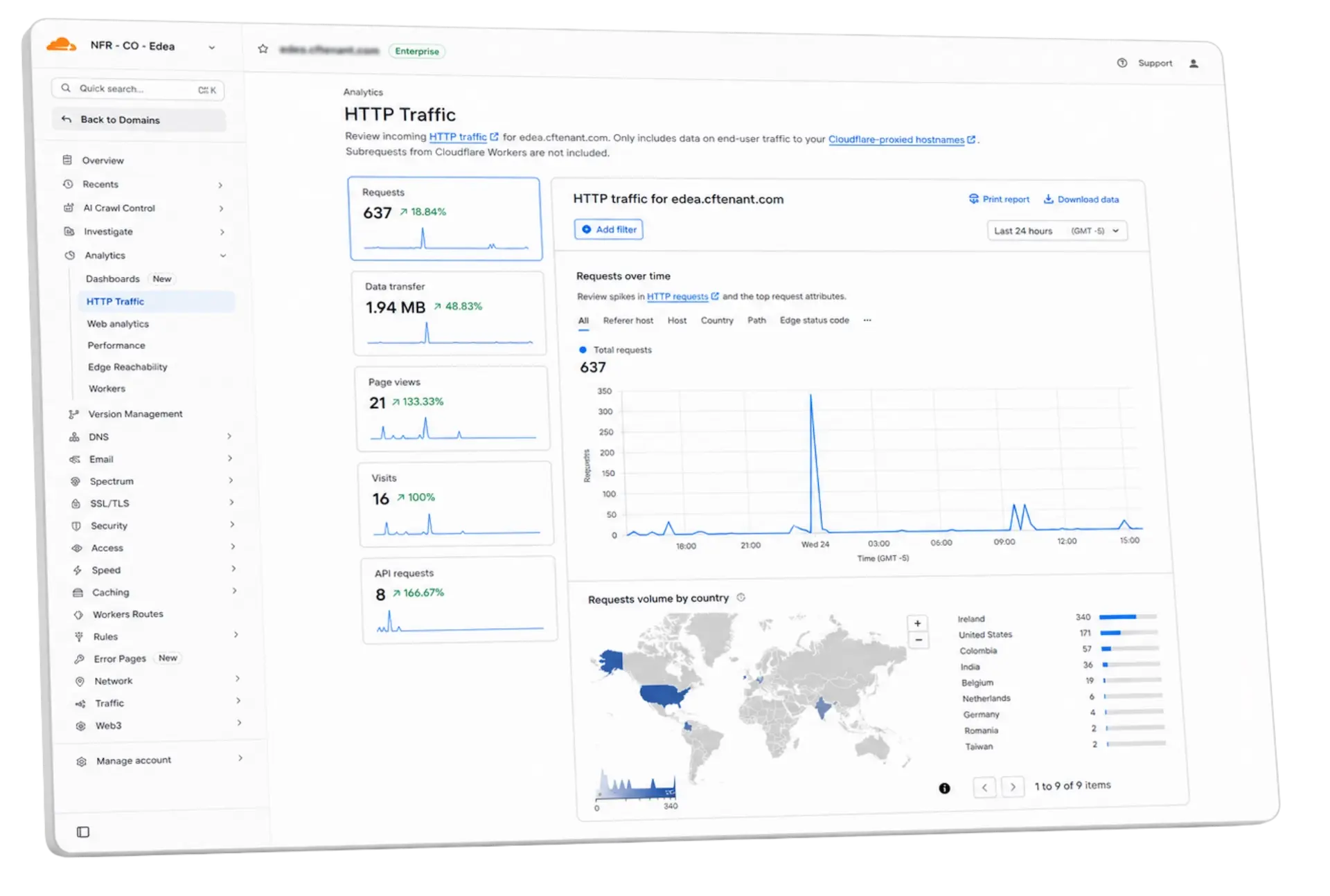Collapse the Analytics section chevron
1330x896 pixels.
coord(223,256)
